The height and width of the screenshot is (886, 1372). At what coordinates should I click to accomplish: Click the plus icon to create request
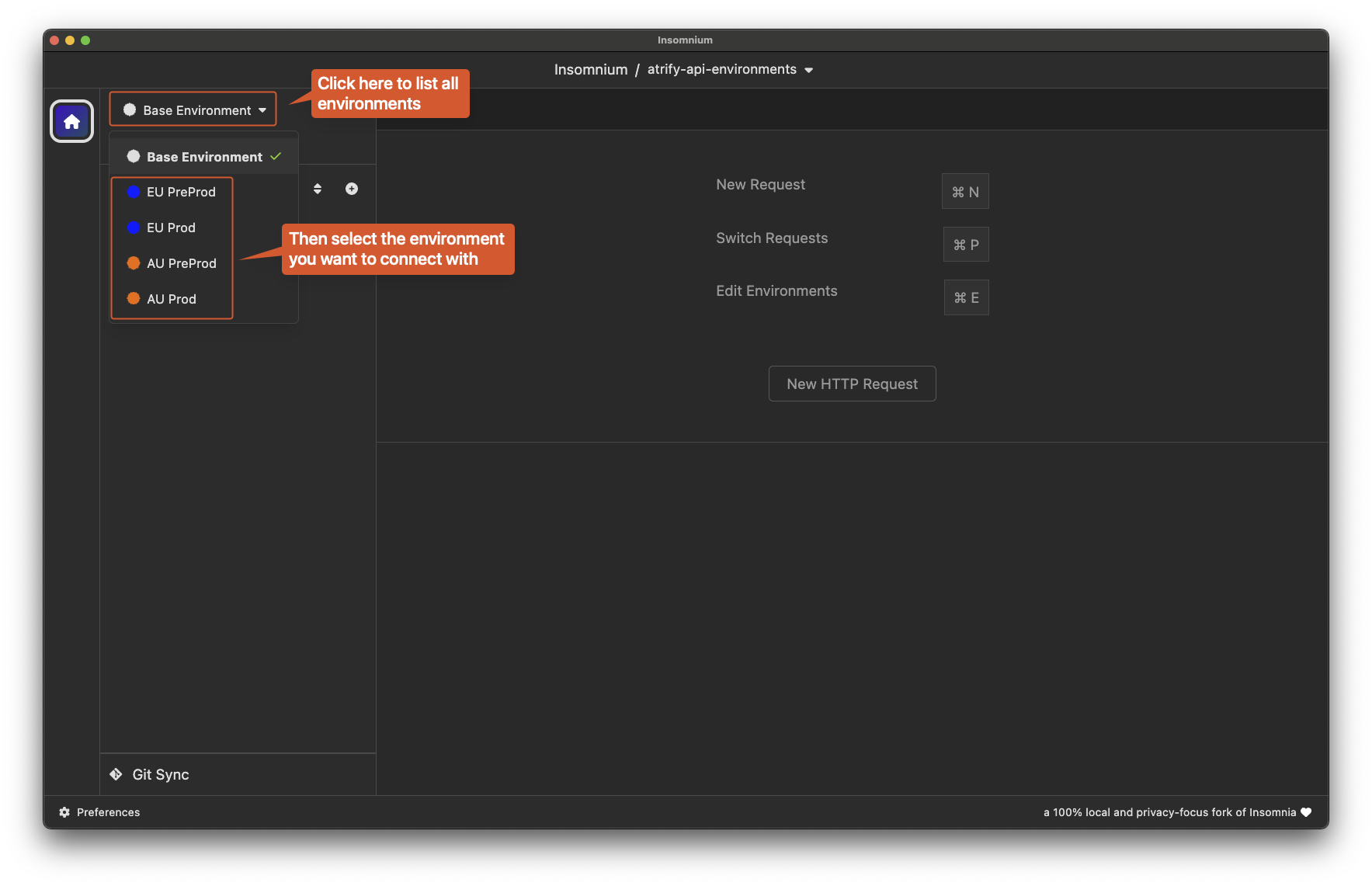(x=352, y=189)
